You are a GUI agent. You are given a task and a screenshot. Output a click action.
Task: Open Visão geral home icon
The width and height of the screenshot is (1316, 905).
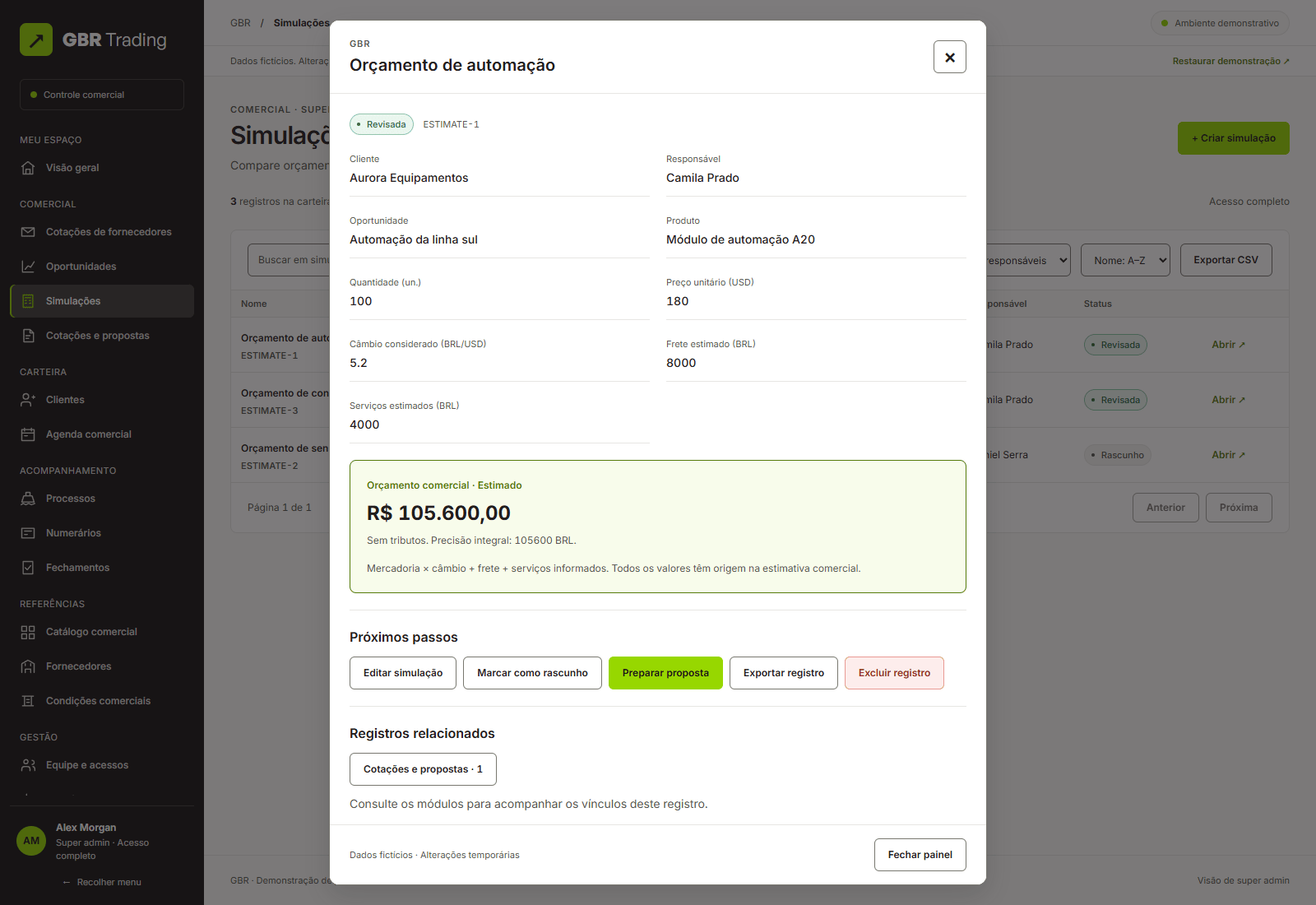click(28, 168)
